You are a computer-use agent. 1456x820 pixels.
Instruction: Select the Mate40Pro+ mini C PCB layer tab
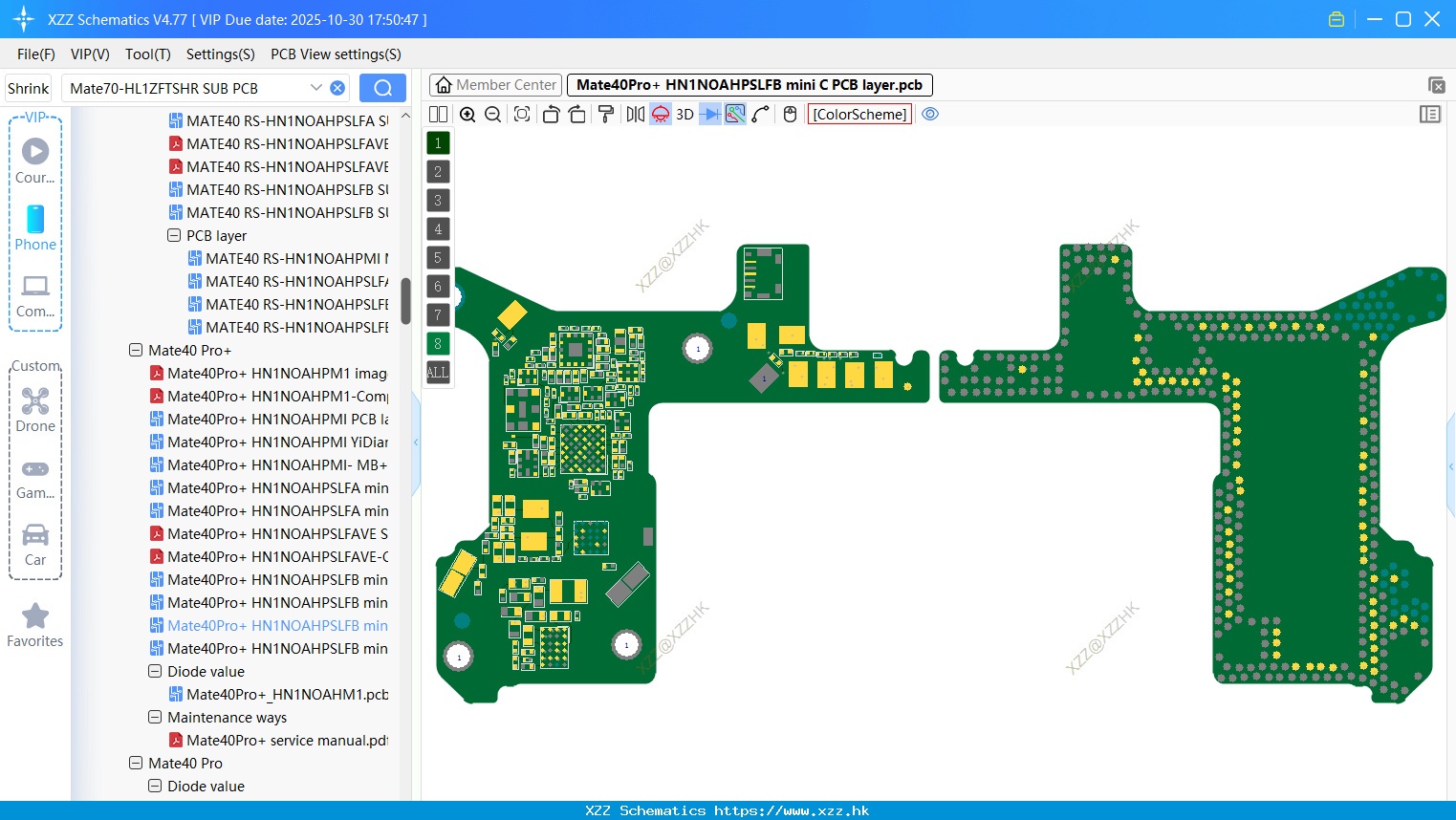pos(750,85)
